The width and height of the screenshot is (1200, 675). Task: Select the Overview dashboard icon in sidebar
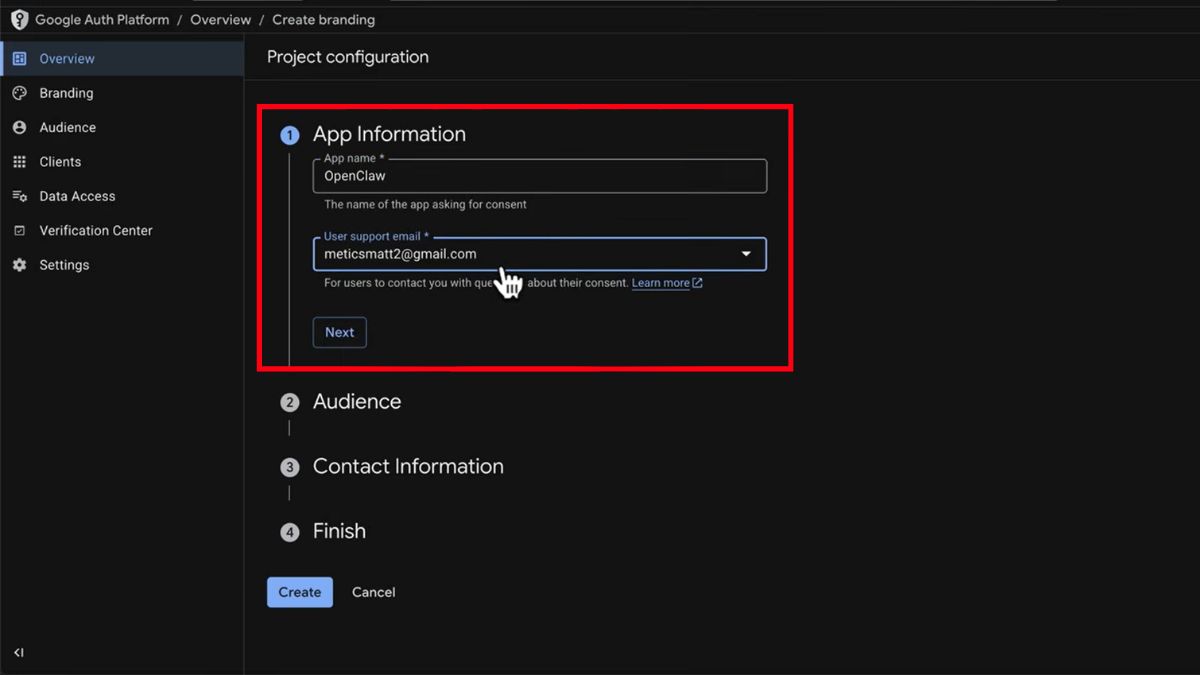pyautogui.click(x=19, y=59)
